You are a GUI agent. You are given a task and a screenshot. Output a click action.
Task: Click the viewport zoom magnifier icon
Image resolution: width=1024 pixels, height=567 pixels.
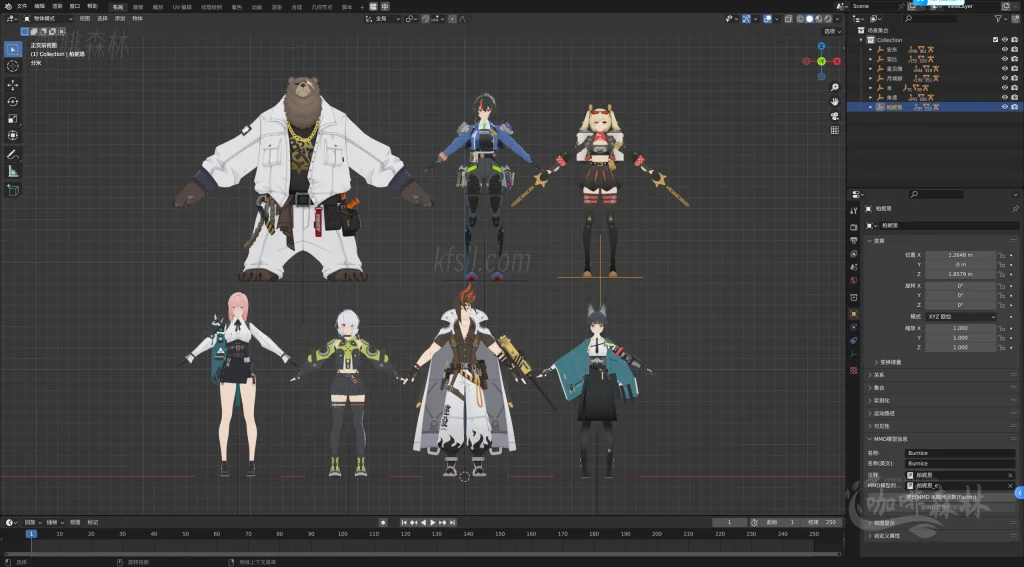[835, 87]
